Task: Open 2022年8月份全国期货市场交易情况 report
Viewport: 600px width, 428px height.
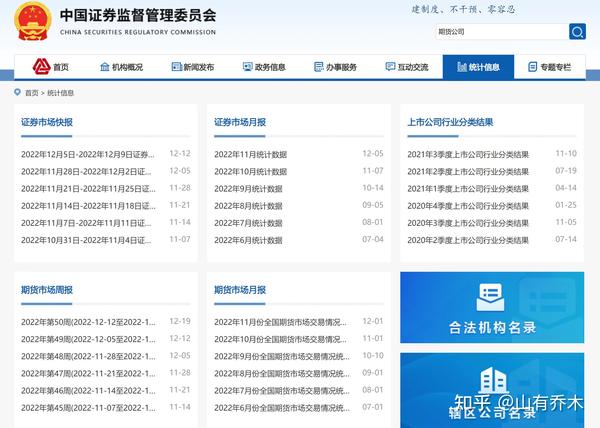Action: (x=282, y=373)
